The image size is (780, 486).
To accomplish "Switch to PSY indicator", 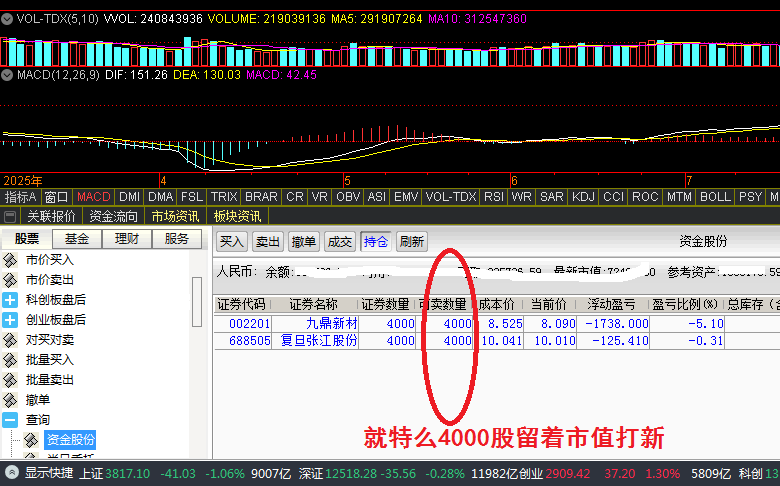I will (x=750, y=197).
